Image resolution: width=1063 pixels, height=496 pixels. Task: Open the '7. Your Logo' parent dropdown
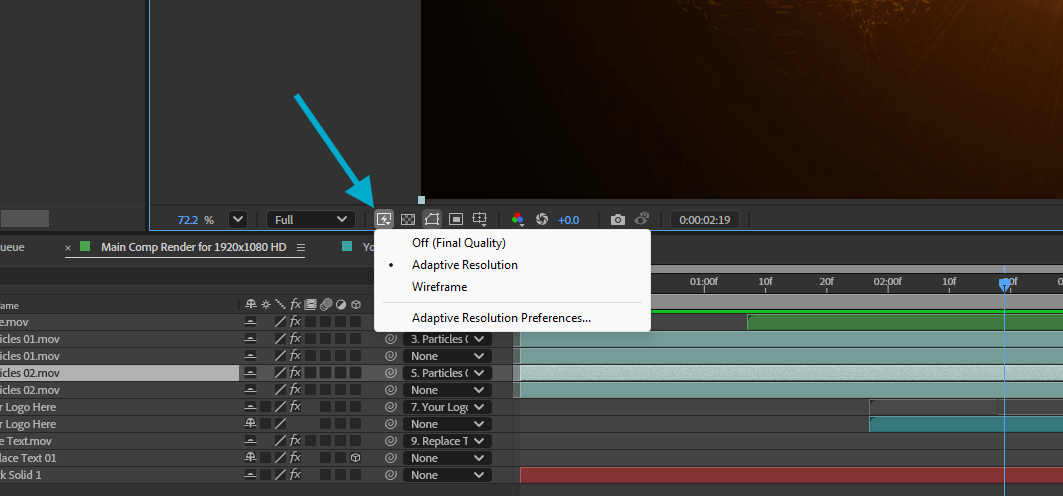(447, 407)
